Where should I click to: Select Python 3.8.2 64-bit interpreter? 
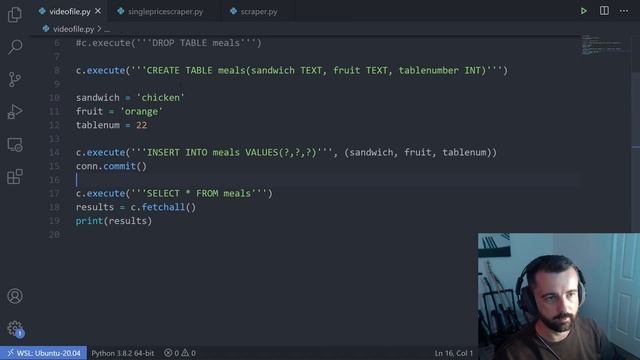(x=122, y=353)
